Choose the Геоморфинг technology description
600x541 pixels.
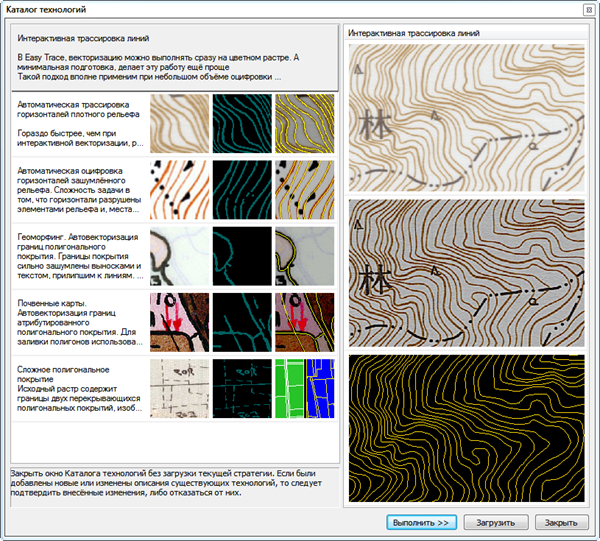pyautogui.click(x=78, y=256)
